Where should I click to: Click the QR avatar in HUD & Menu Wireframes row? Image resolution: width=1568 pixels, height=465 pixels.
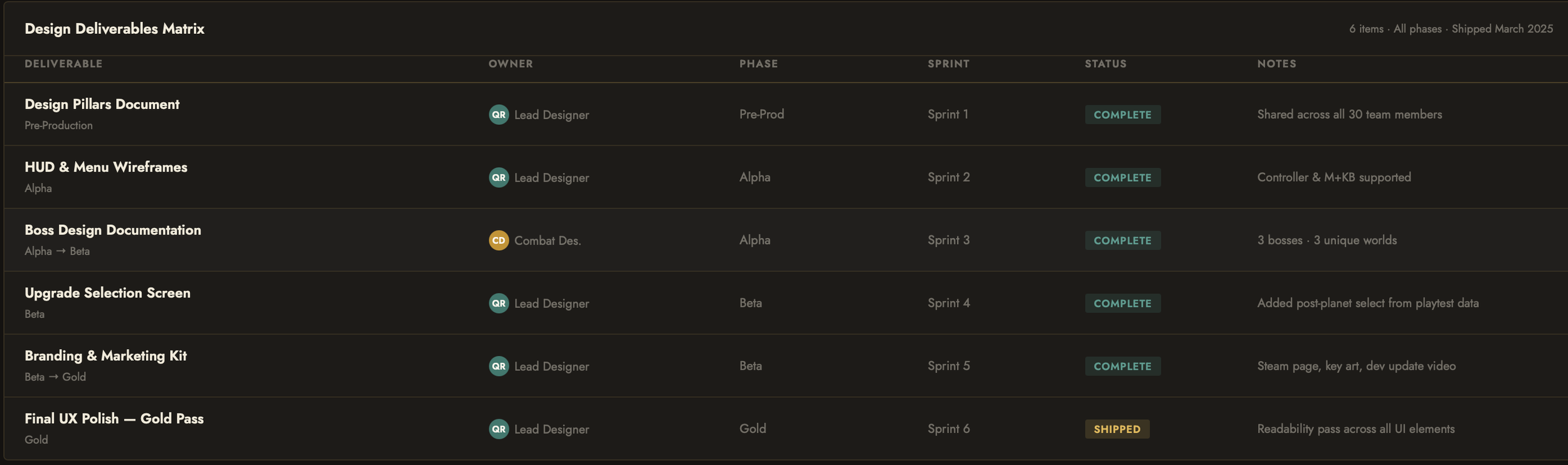[x=499, y=177]
